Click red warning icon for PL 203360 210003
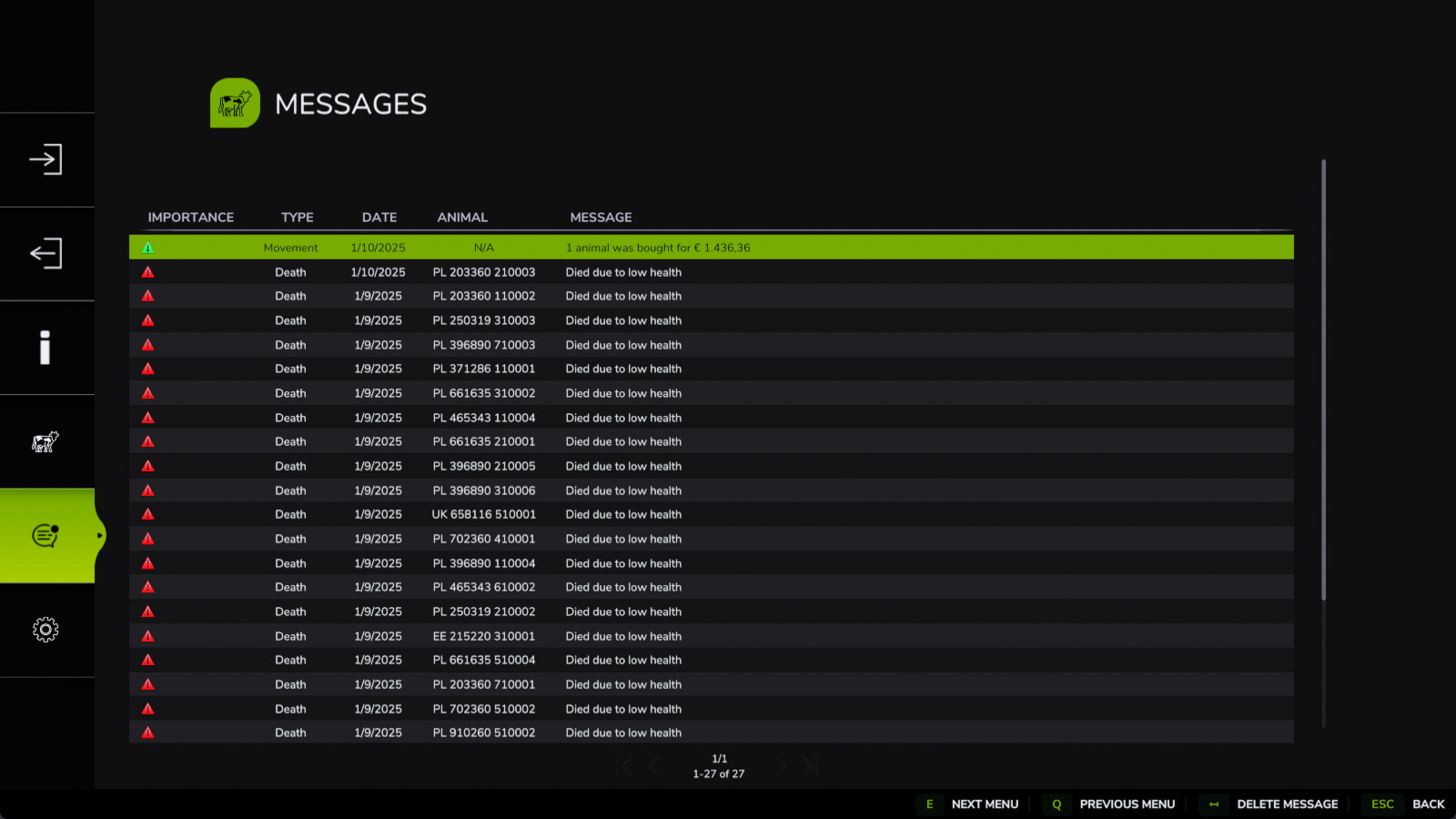Viewport: 1456px width, 819px height. click(148, 272)
